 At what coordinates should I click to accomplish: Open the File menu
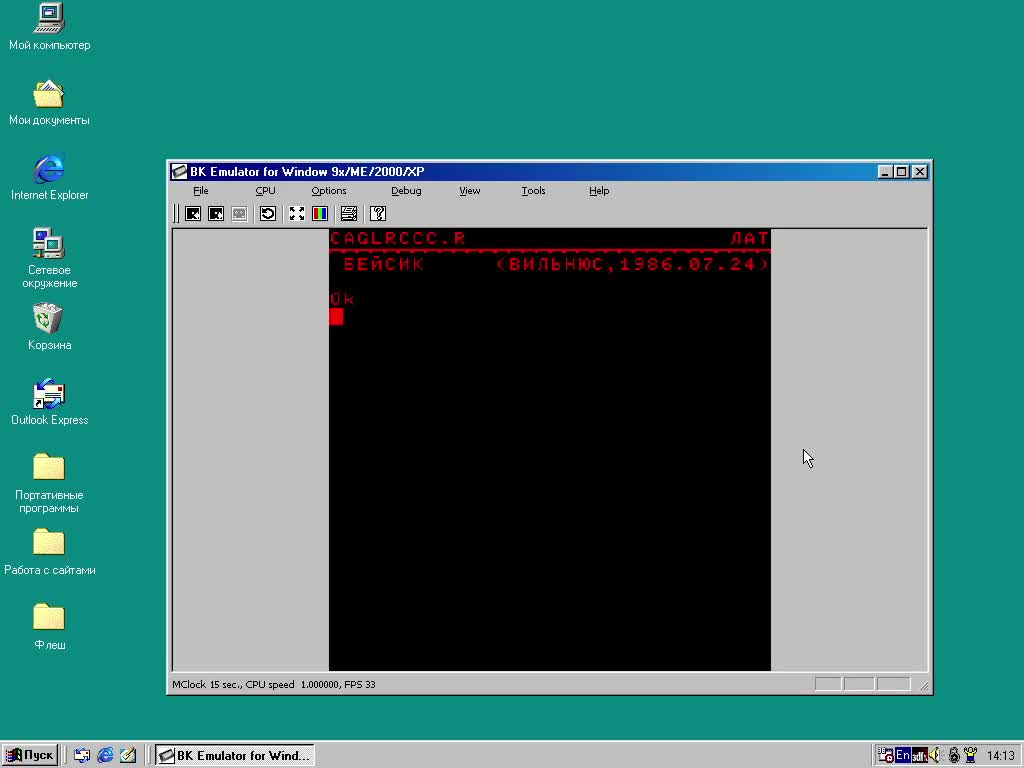(201, 191)
